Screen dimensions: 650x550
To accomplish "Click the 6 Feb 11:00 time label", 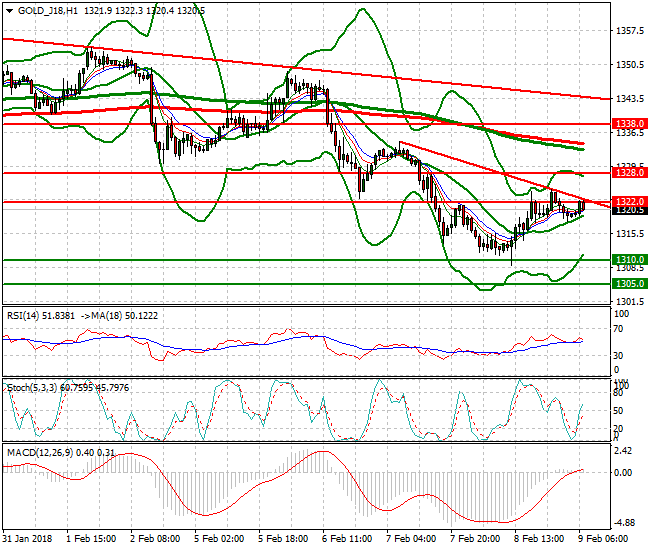I will pos(347,539).
